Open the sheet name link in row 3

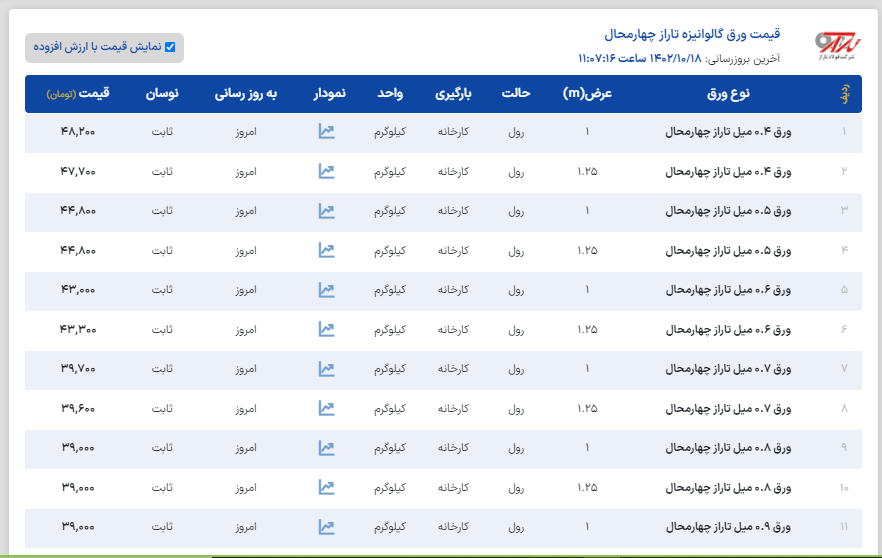(728, 211)
